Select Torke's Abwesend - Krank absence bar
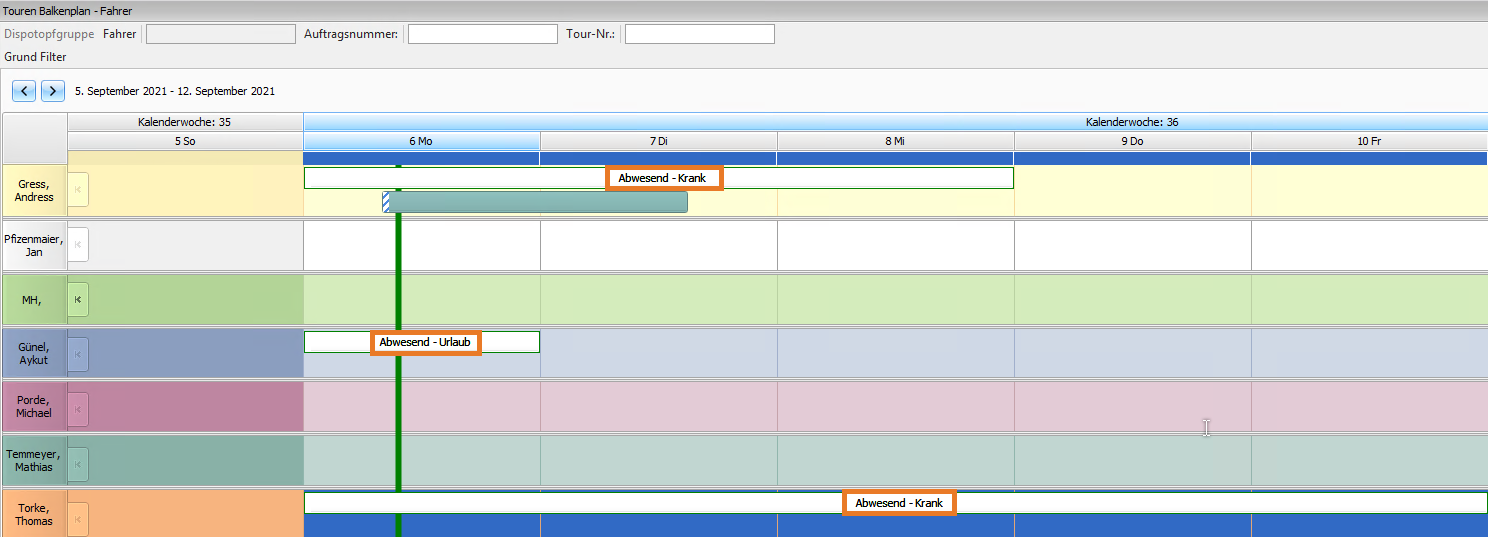 click(x=899, y=503)
